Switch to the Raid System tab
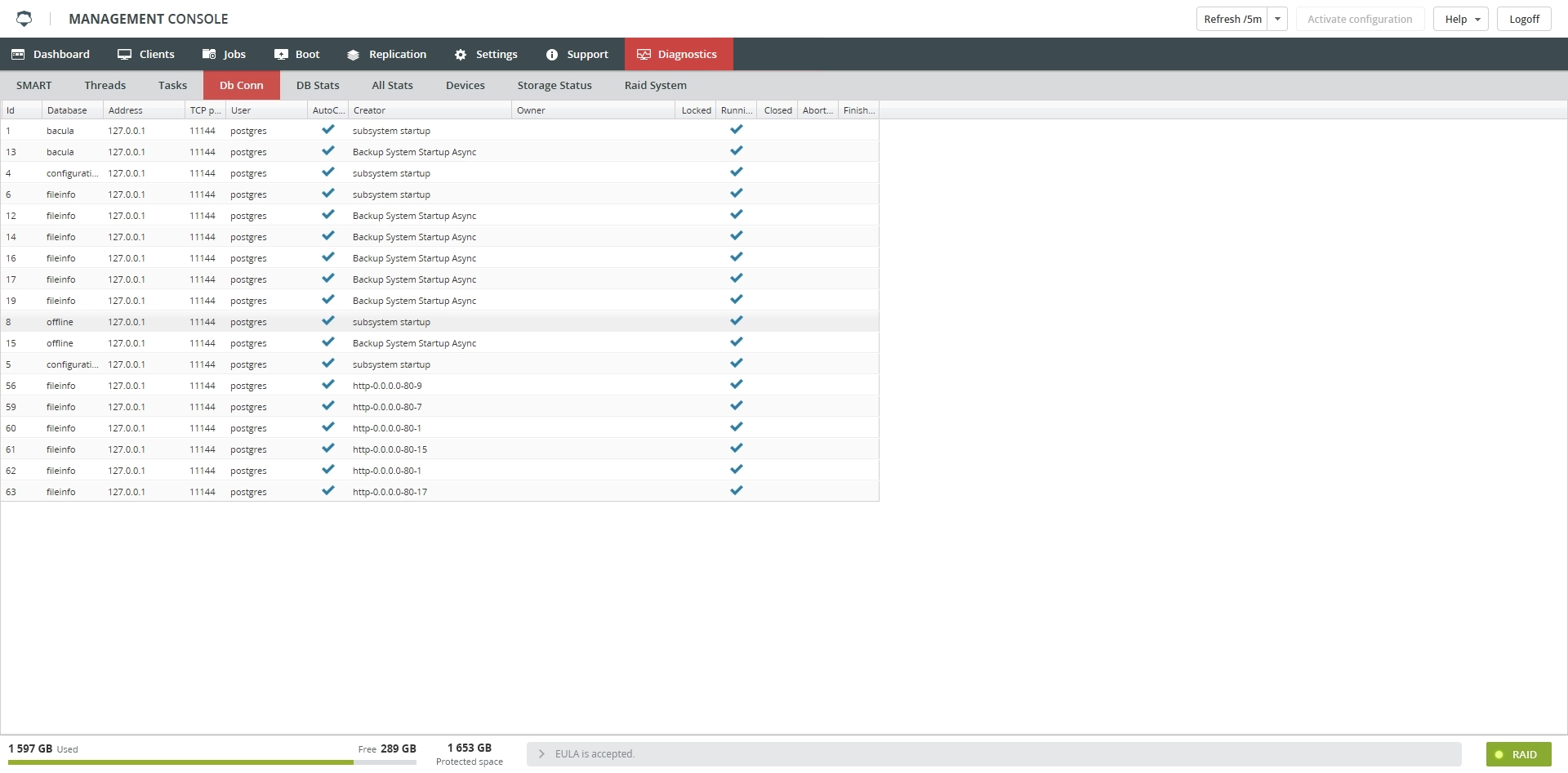Screen dimensions: 1568x773 click(x=656, y=85)
